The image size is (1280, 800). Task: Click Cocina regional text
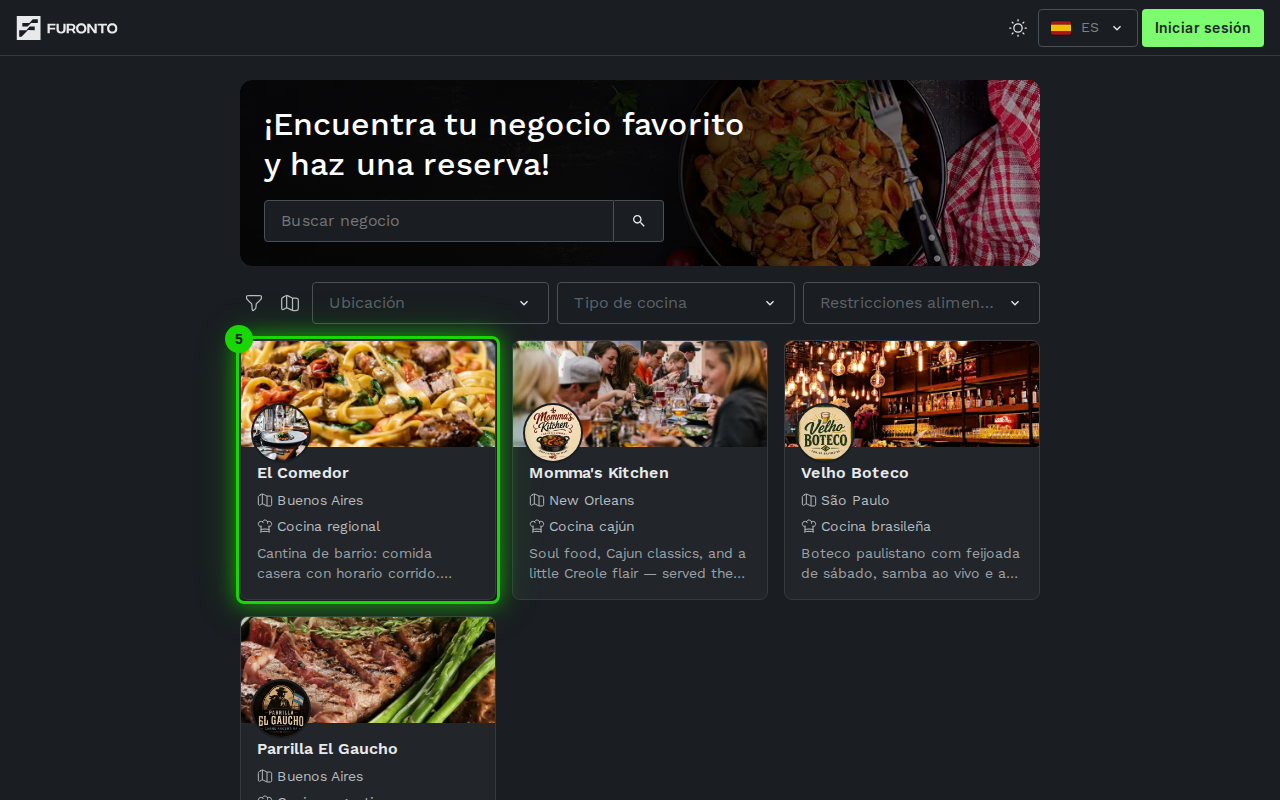point(329,526)
